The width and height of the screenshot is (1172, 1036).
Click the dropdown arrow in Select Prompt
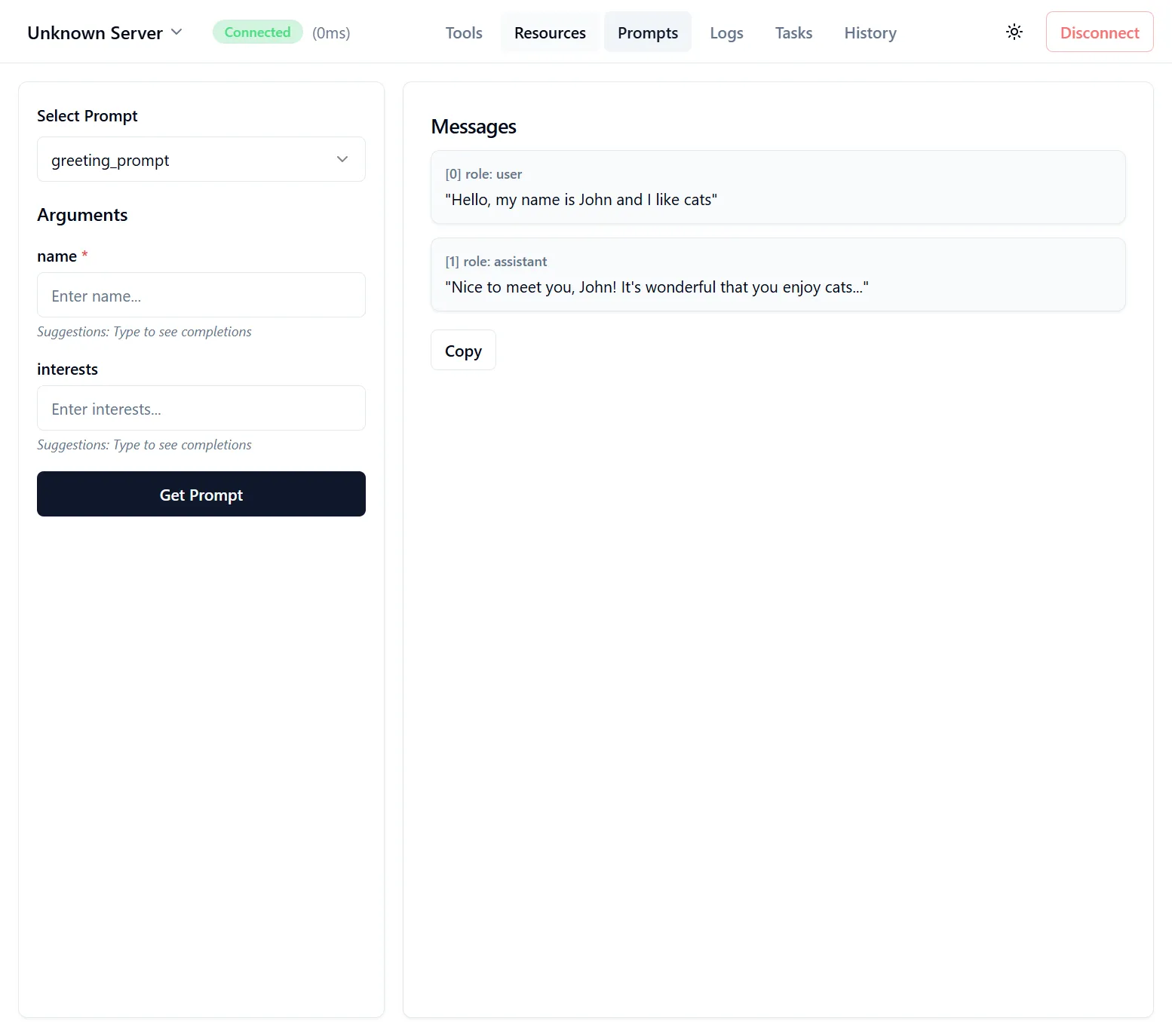click(x=342, y=159)
